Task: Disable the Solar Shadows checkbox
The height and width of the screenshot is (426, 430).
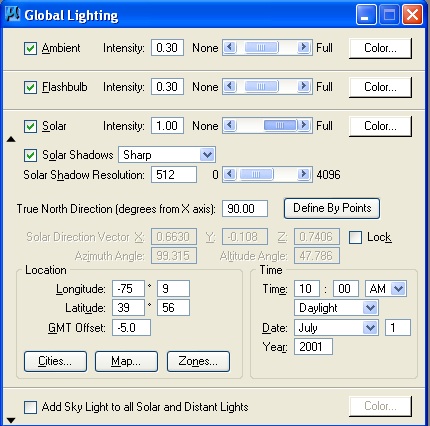Action: pyautogui.click(x=30, y=155)
